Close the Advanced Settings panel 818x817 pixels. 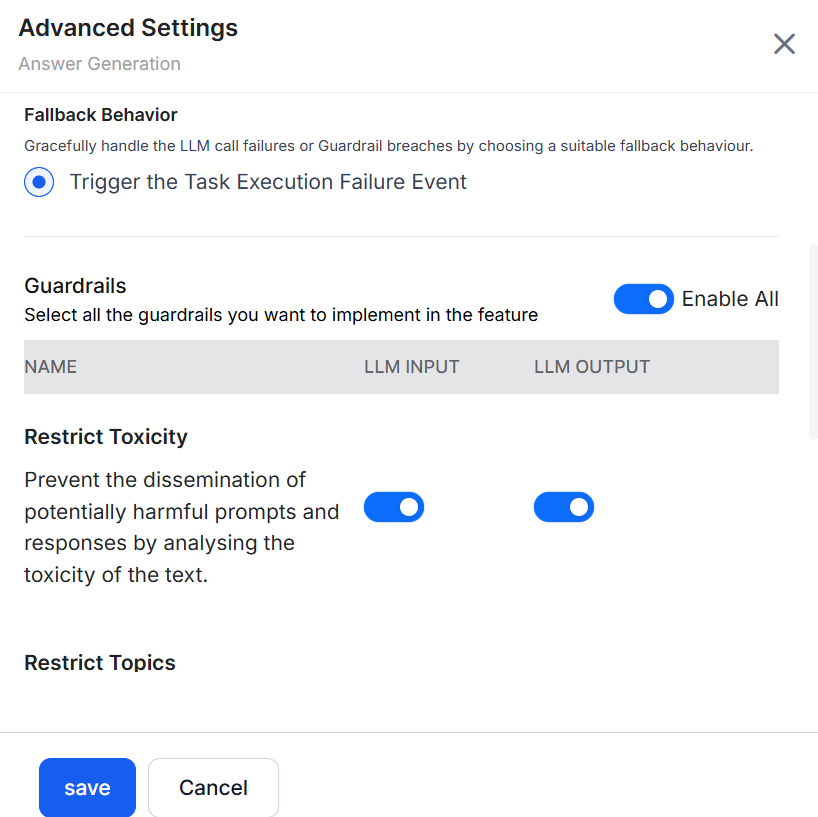784,44
